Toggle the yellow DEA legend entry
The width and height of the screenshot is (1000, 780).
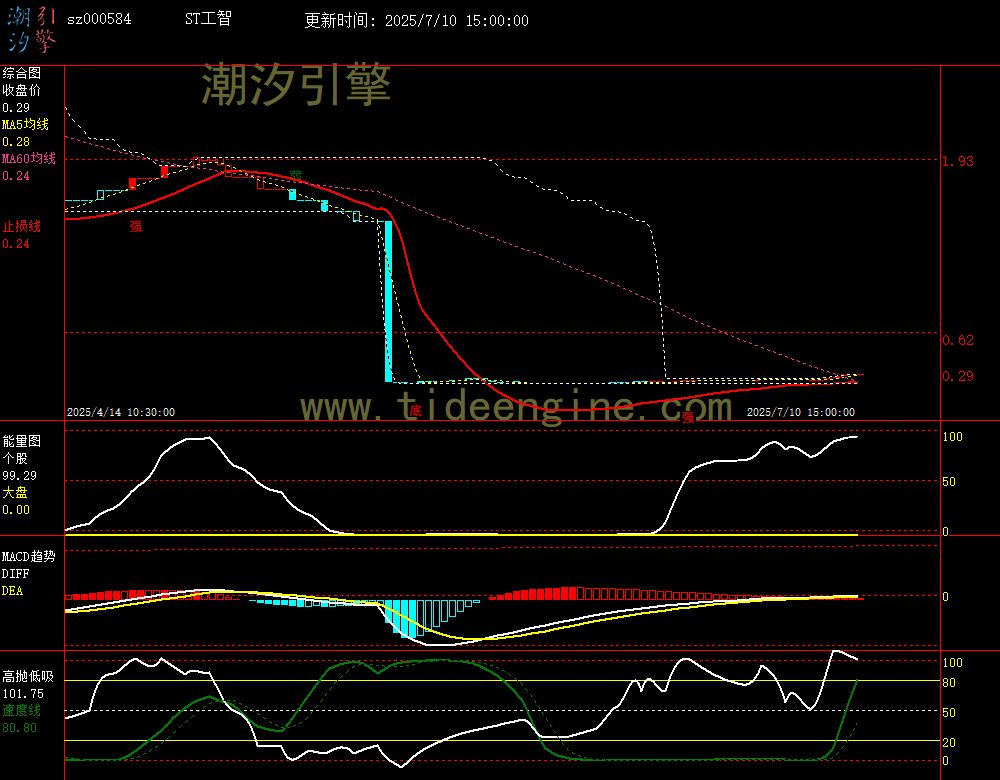pyautogui.click(x=12, y=591)
